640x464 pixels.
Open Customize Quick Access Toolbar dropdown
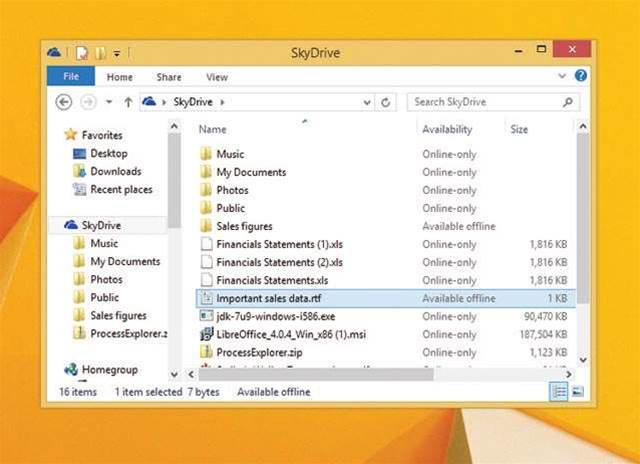click(117, 53)
